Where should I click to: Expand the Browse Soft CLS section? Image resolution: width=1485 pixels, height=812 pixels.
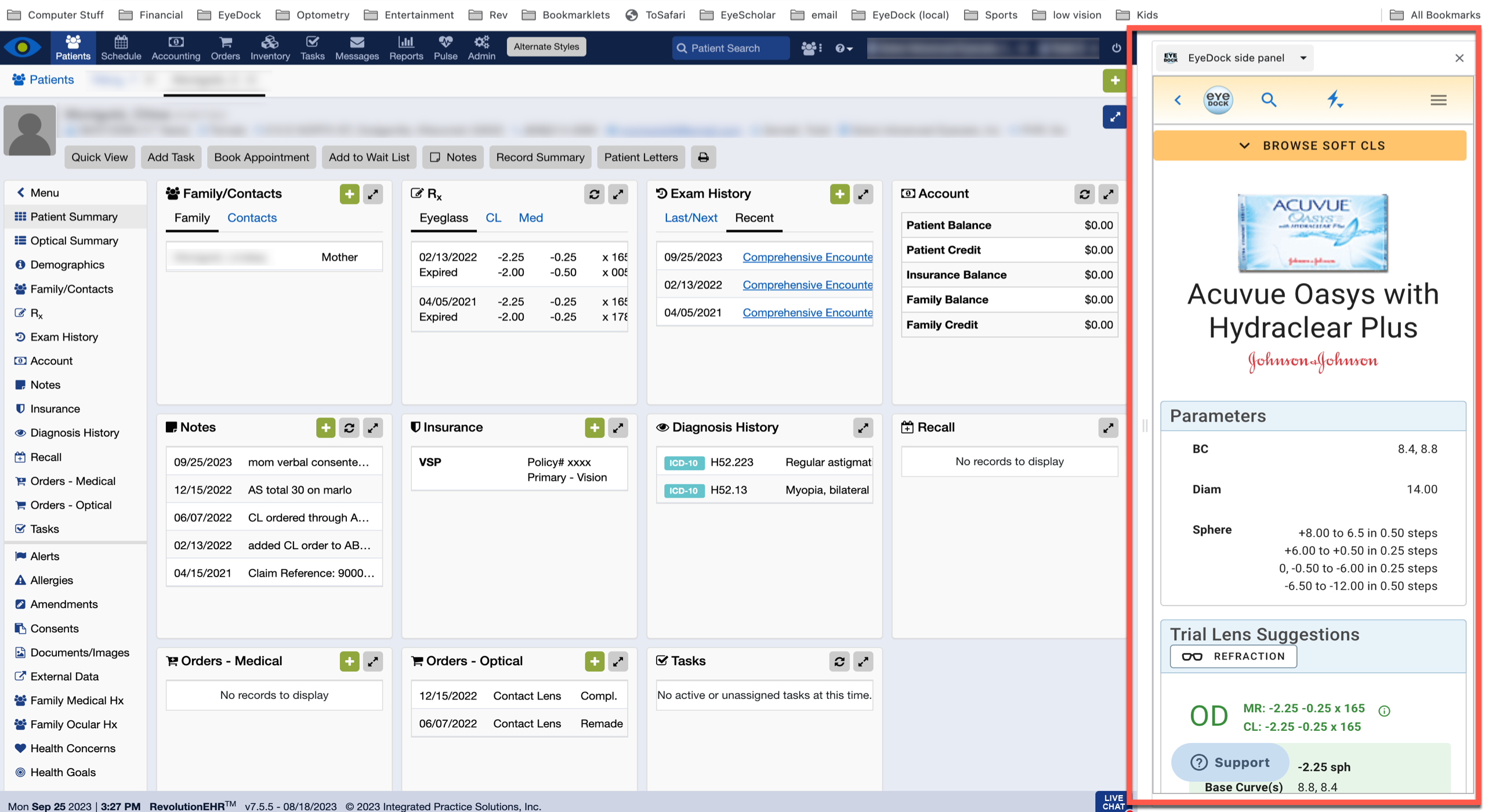(1310, 146)
